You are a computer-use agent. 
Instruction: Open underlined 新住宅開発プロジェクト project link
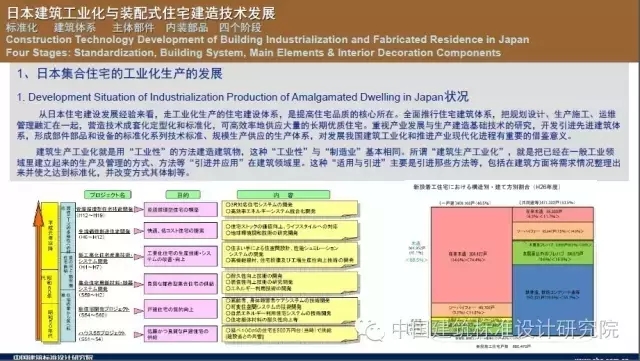pos(104,309)
